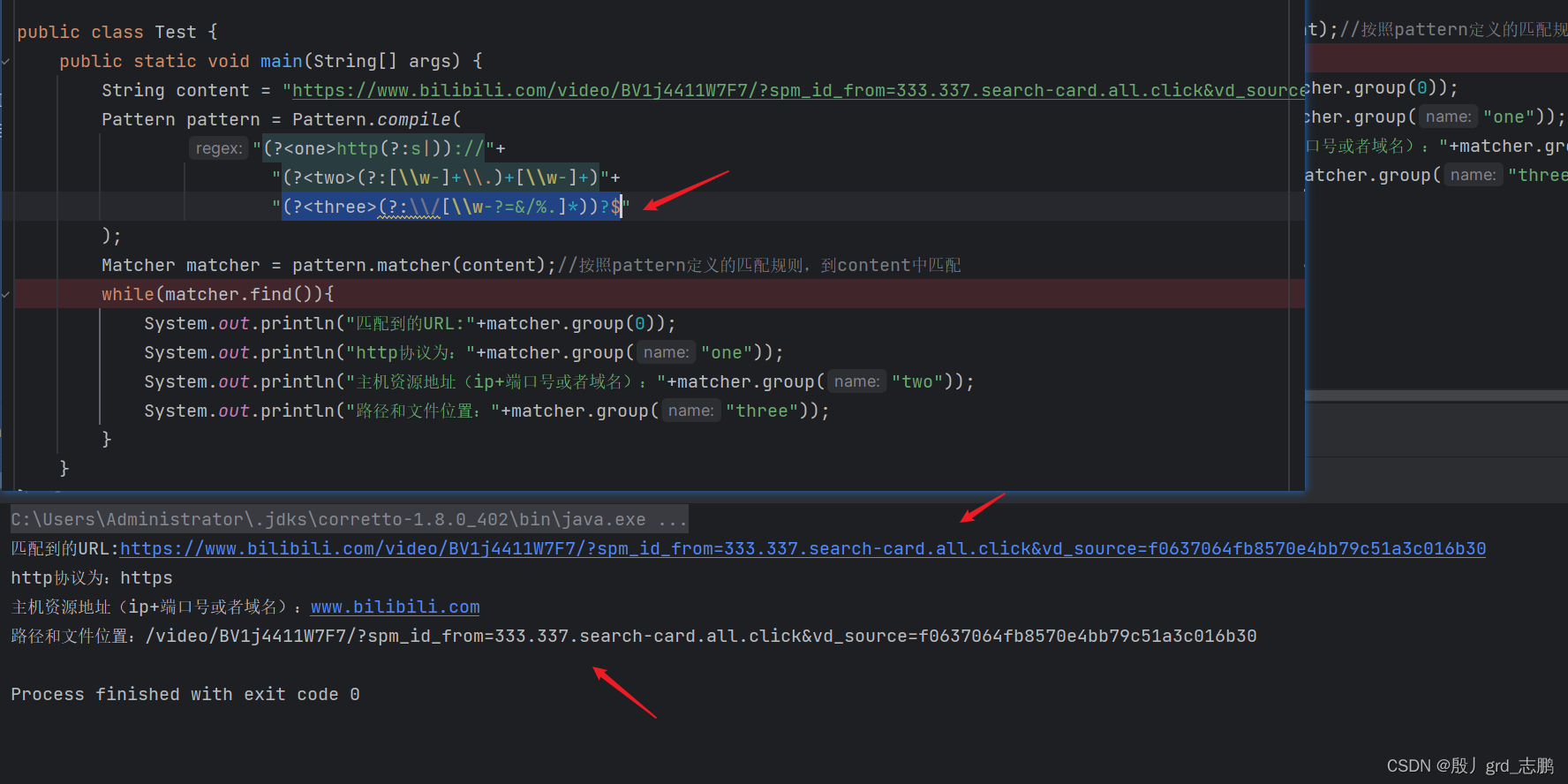This screenshot has width=1568, height=784.
Task: Click 'http协议为: https' console output
Action: coord(92,577)
